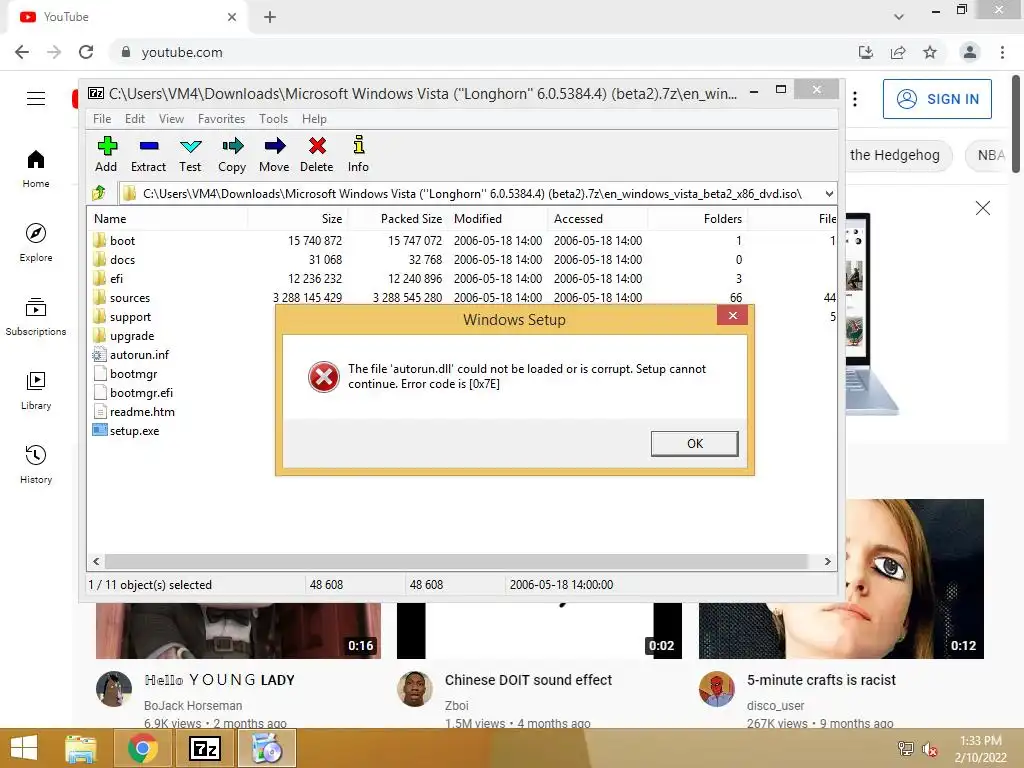Open 7-Zip Edit menu
The width and height of the screenshot is (1024, 768).
[x=135, y=119]
